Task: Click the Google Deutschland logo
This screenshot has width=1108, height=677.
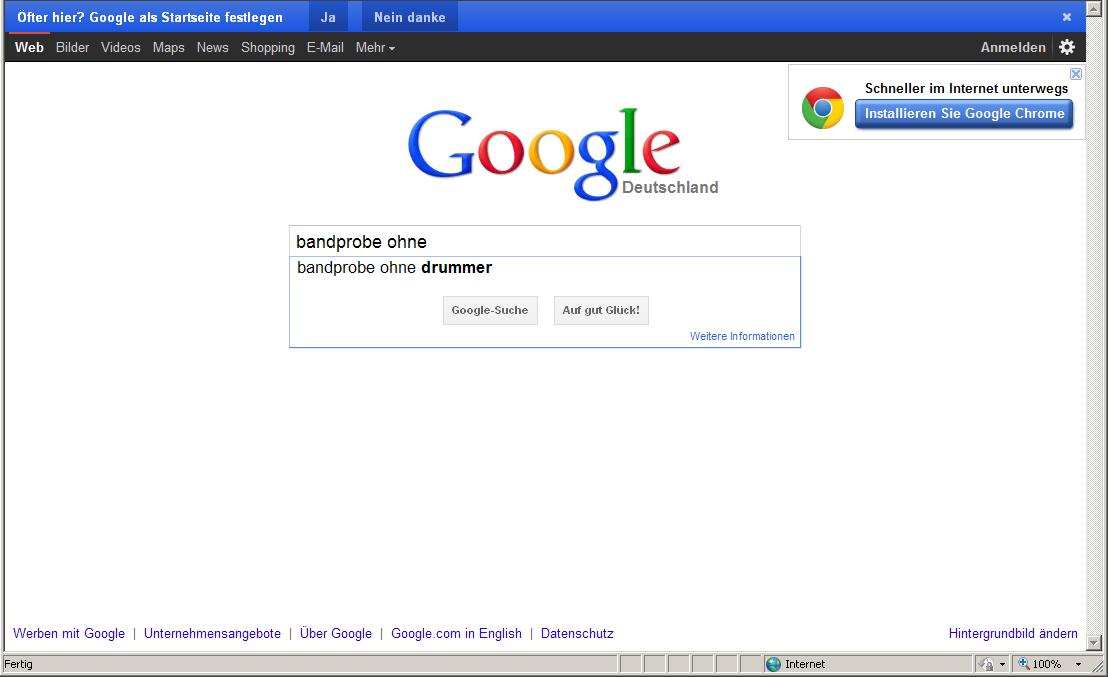Action: 562,153
